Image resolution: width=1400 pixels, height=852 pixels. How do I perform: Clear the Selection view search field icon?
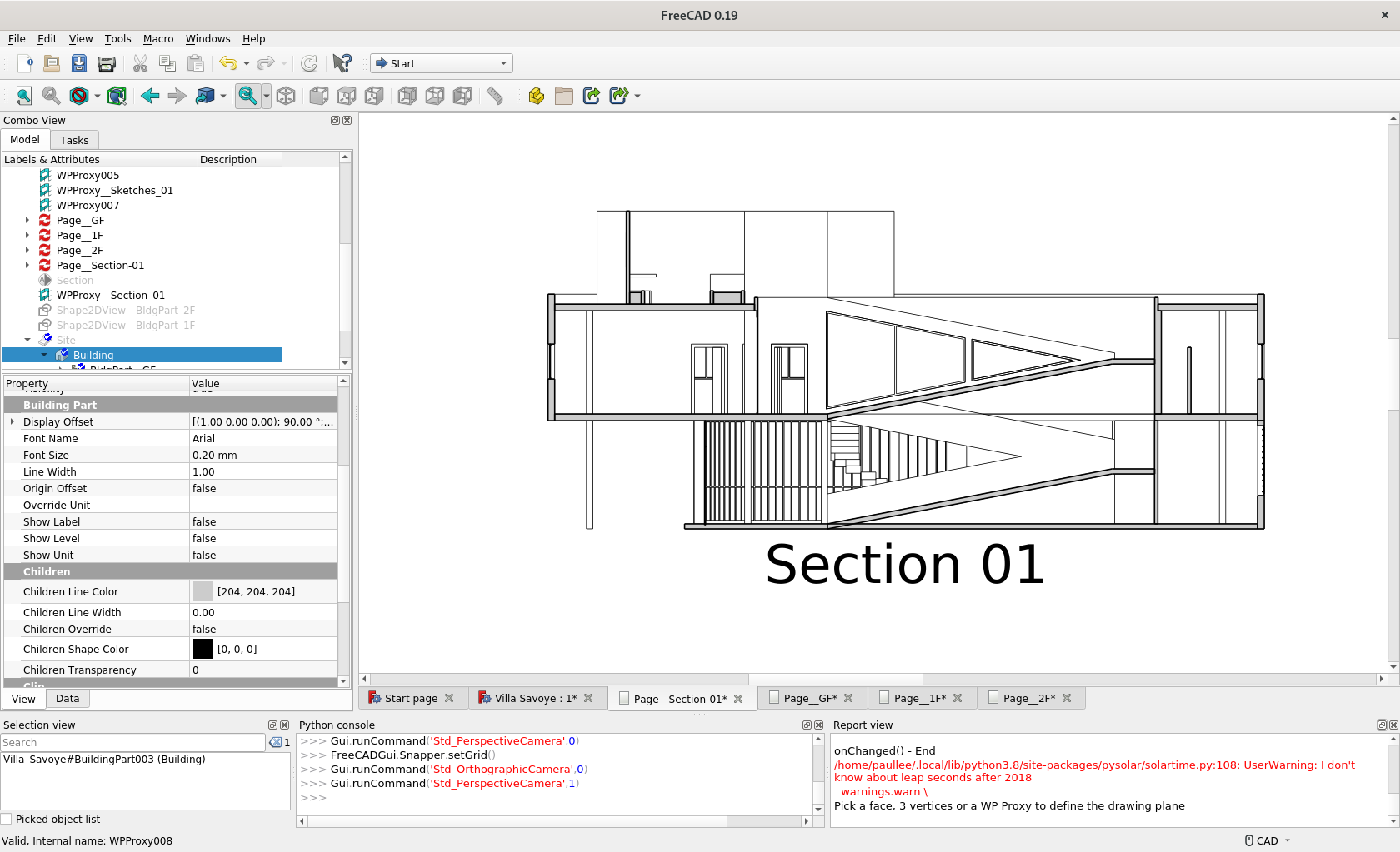(276, 742)
